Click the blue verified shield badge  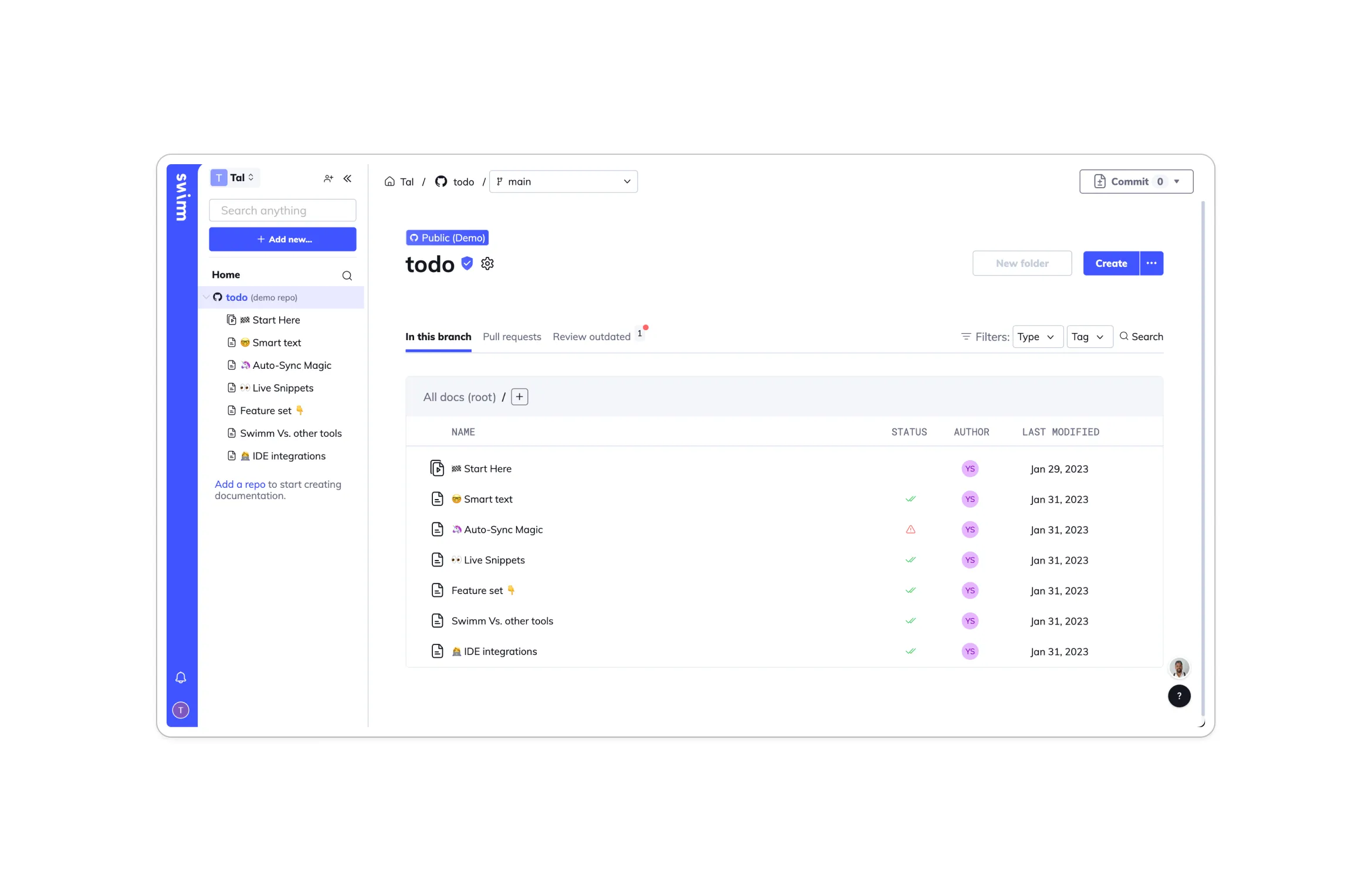(467, 263)
